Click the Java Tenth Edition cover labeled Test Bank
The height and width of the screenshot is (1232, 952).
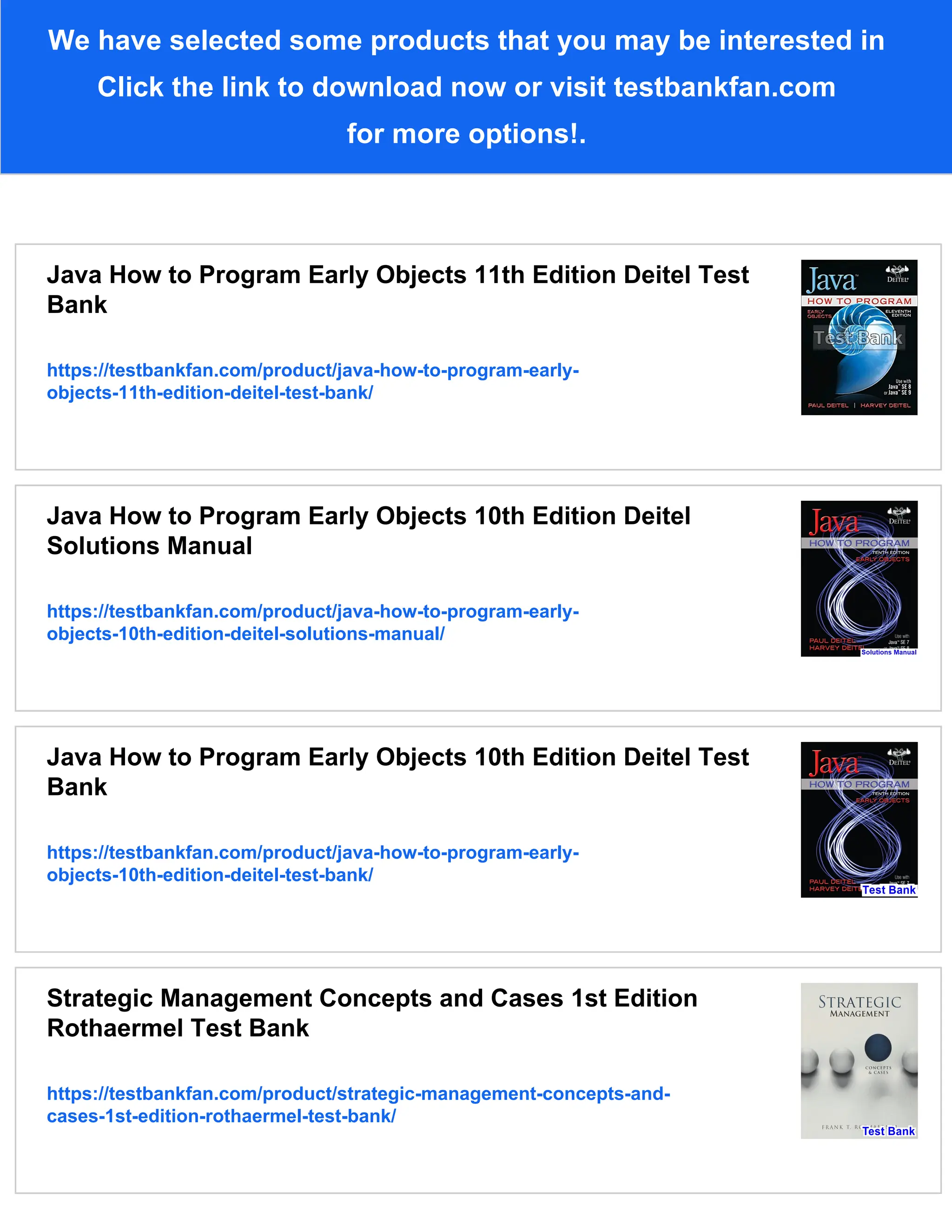[859, 820]
